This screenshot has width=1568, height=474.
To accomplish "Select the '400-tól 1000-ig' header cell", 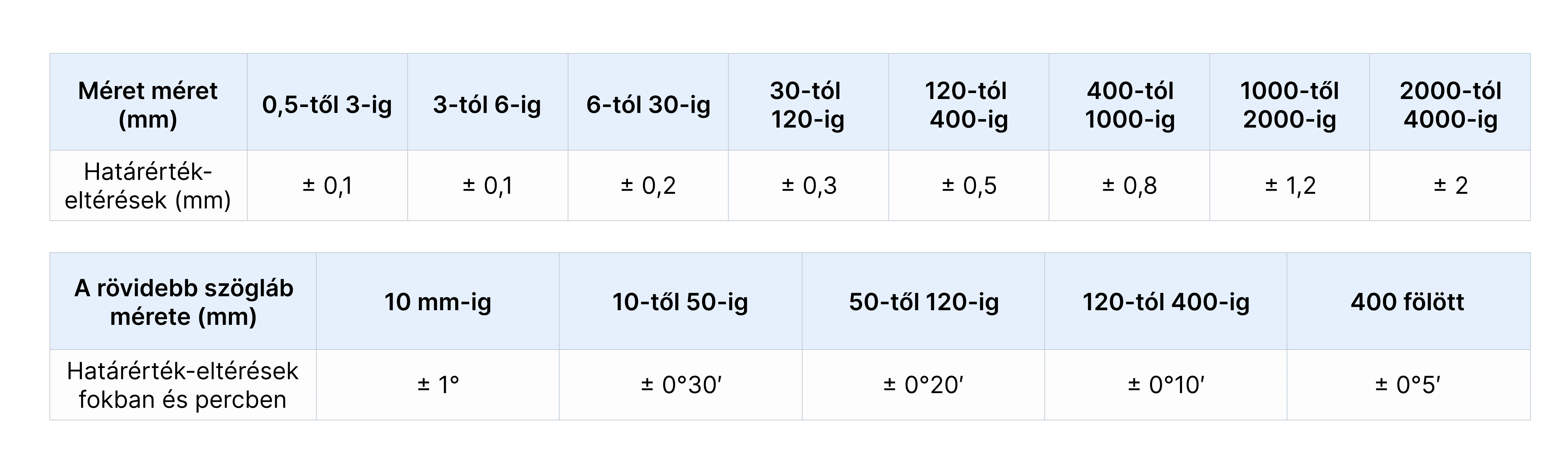I will click(1129, 102).
